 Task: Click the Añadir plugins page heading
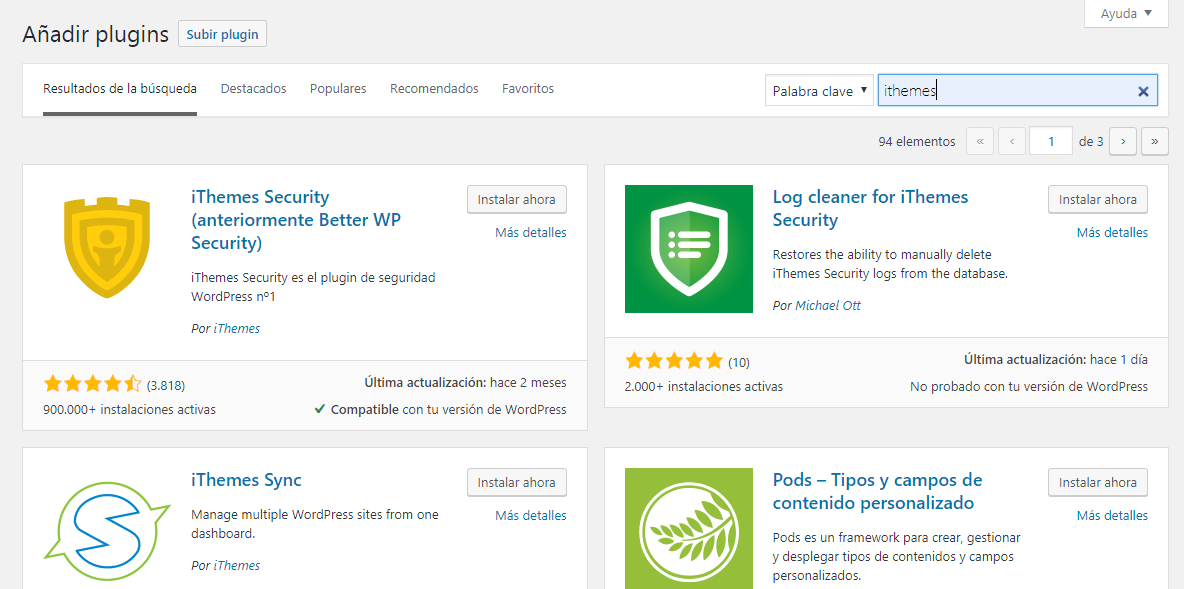[x=96, y=35]
